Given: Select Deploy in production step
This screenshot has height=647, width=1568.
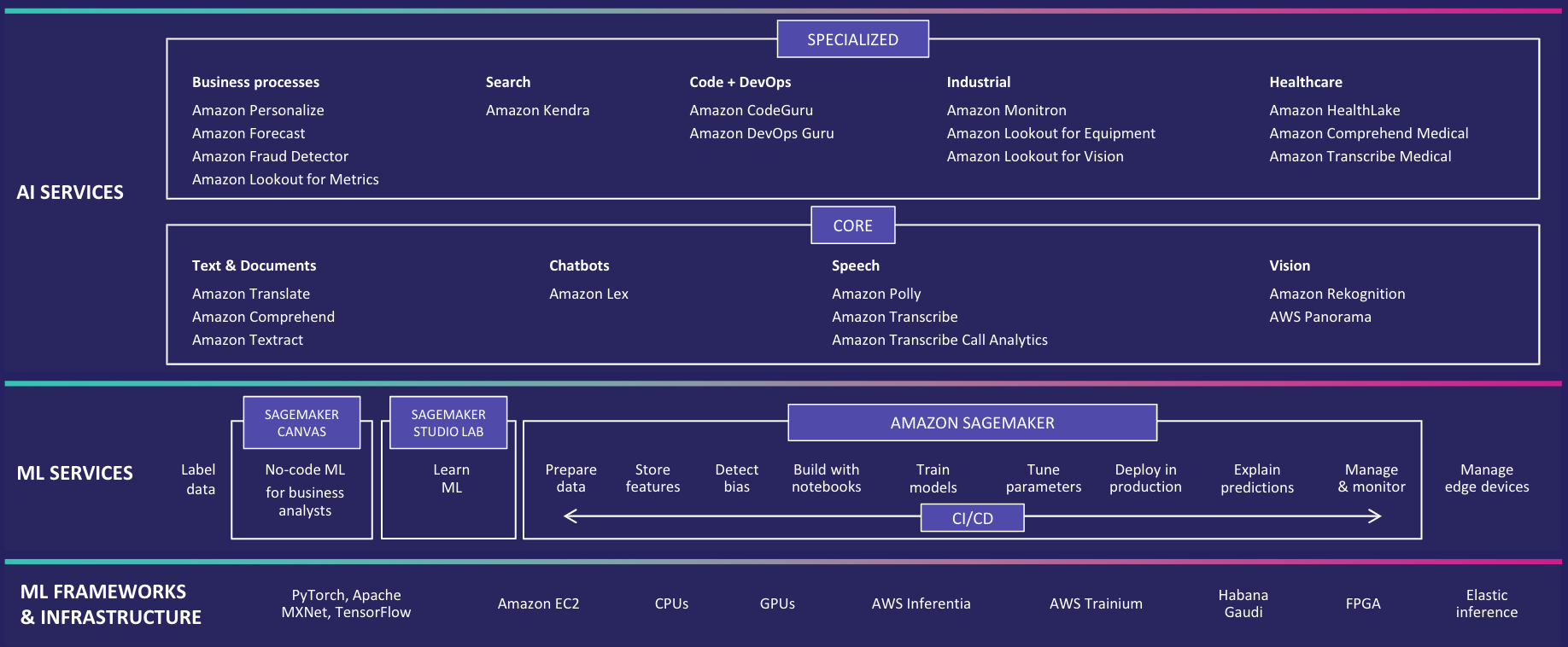Looking at the screenshot, I should (1145, 478).
